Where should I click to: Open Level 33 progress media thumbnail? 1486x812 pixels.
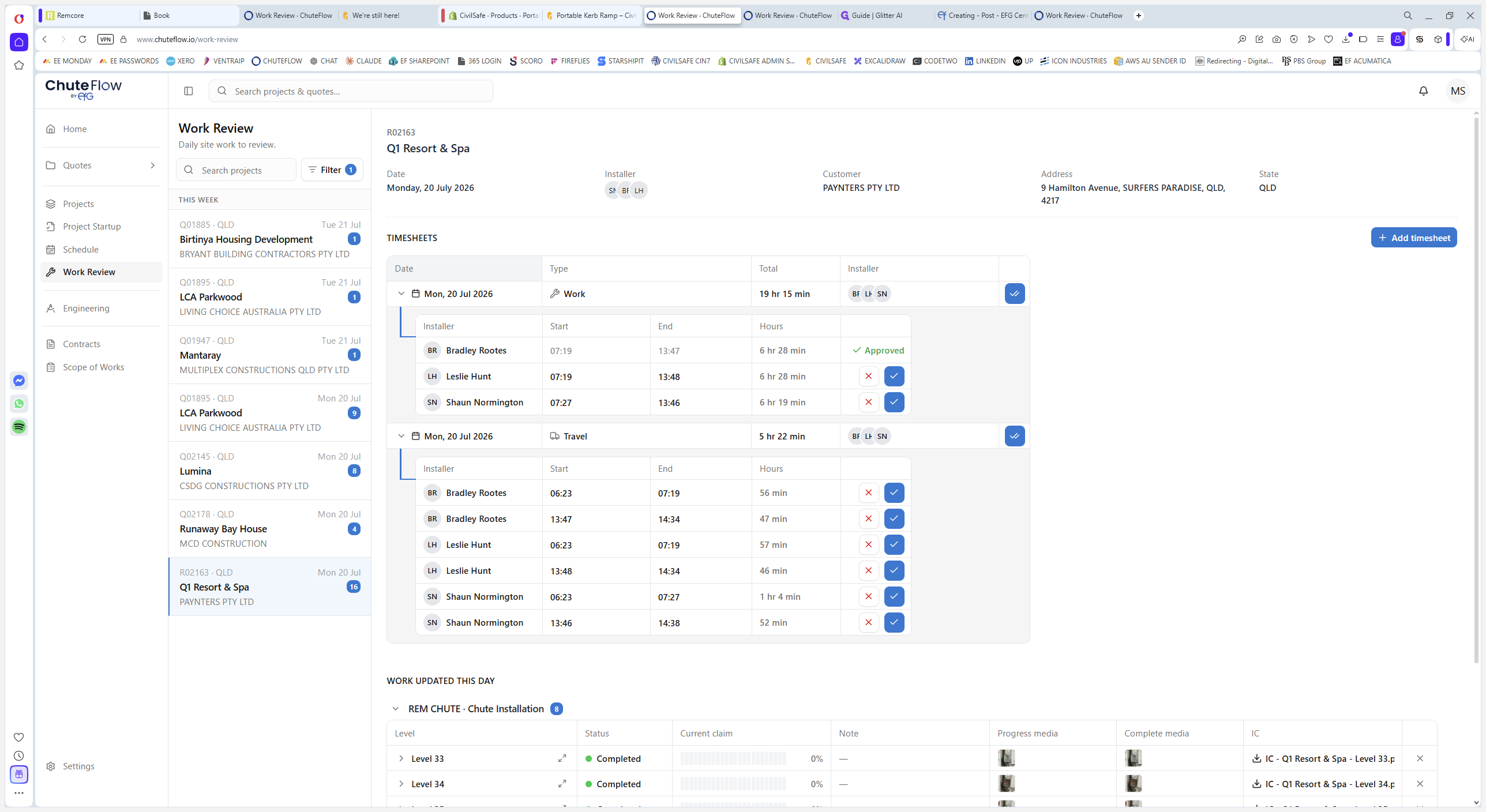tap(1006, 758)
